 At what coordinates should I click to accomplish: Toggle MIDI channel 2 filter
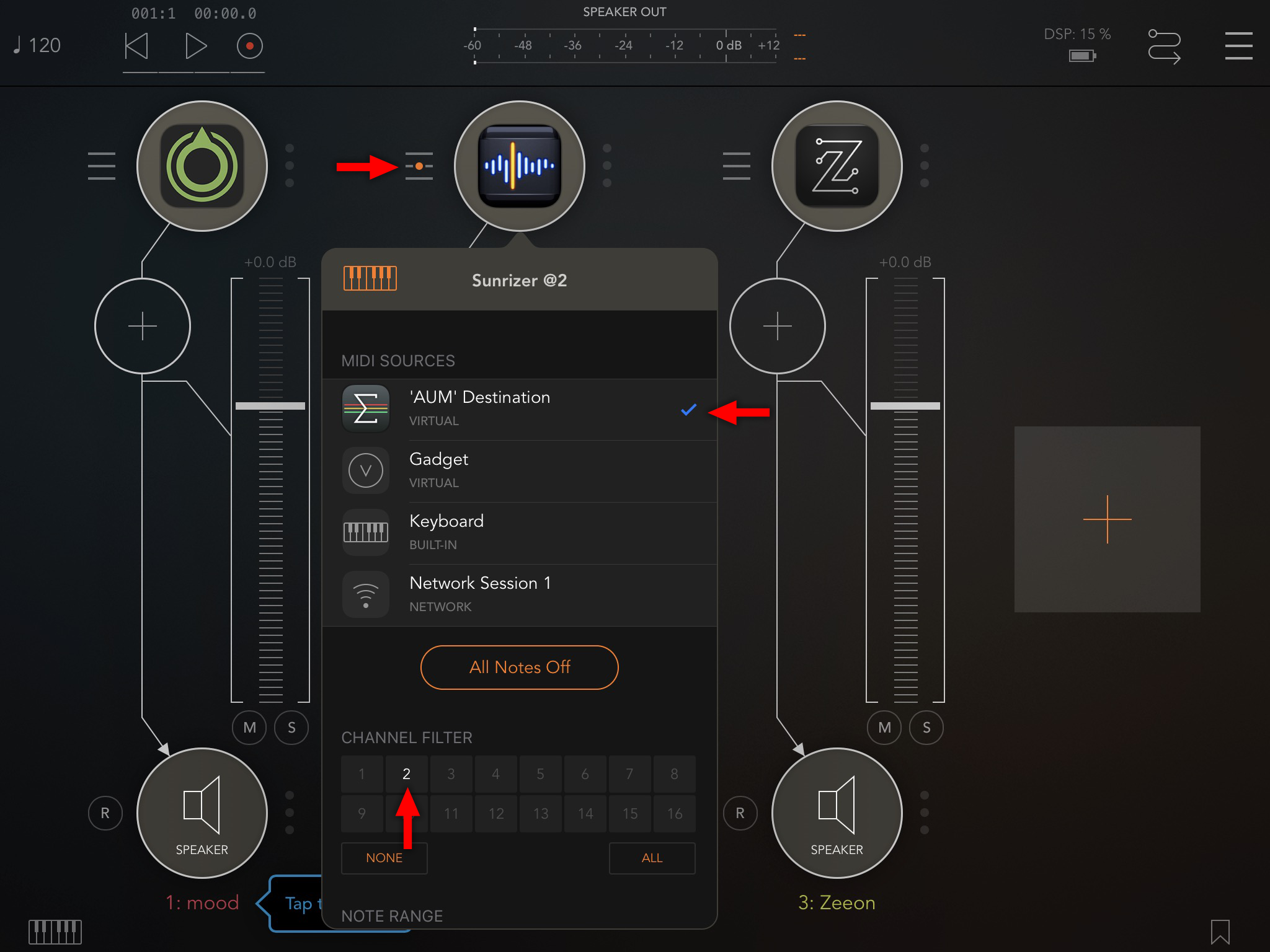coord(407,774)
